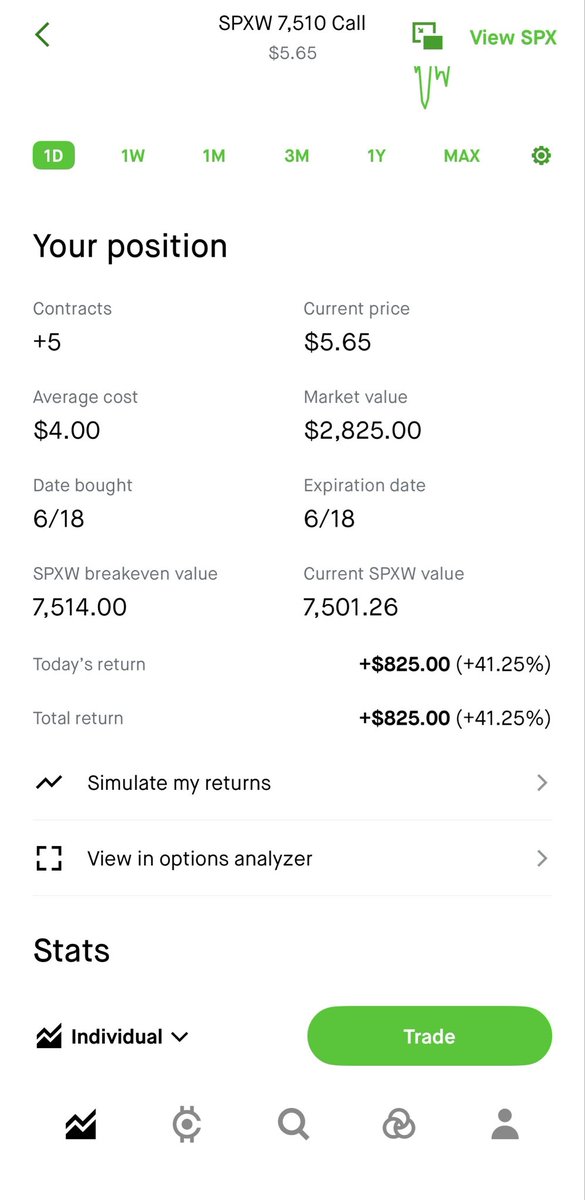Expand the Individual account dropdown
This screenshot has height=1200, width=585.
(111, 1037)
